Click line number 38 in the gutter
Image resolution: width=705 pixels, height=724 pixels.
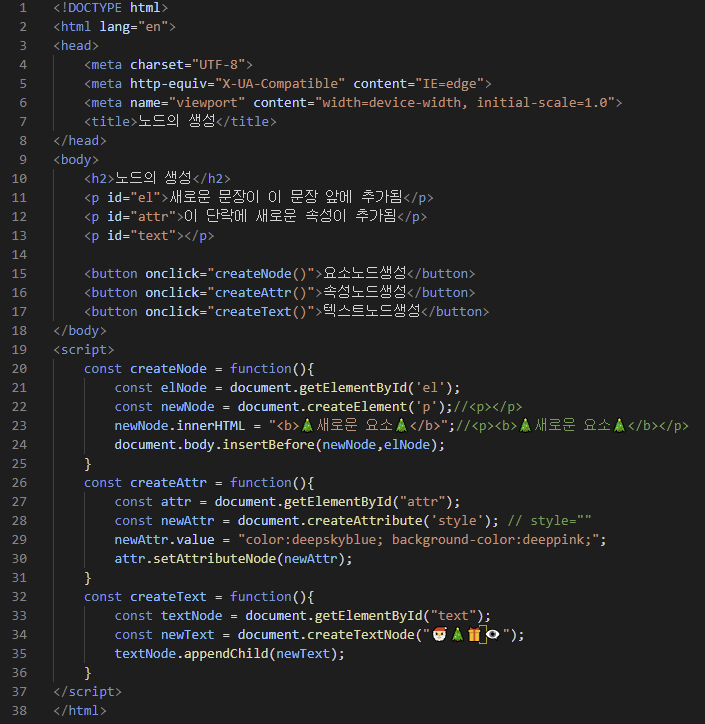coord(19,710)
